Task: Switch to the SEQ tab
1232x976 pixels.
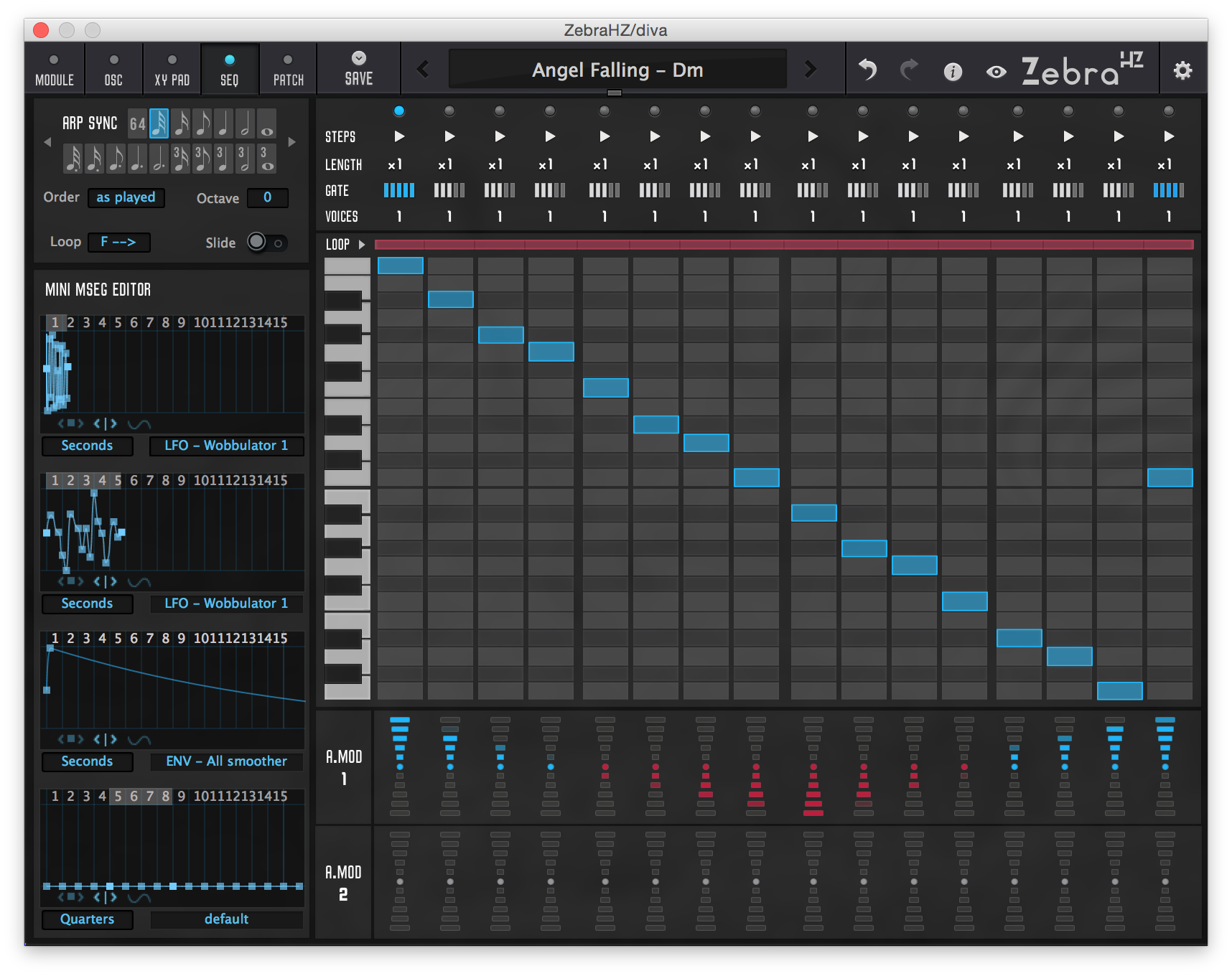Action: tap(230, 69)
